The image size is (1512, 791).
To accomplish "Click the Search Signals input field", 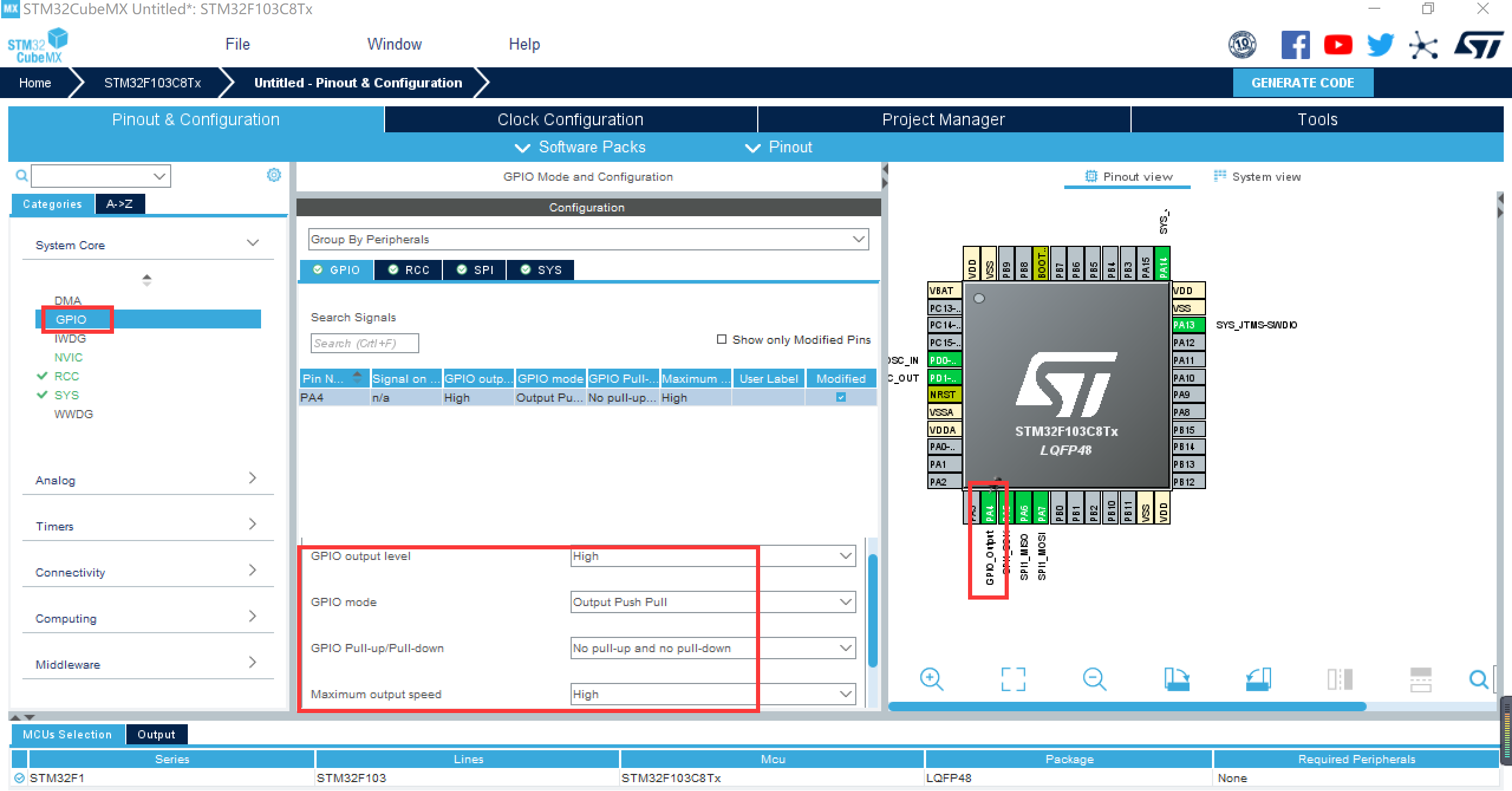I will tap(364, 343).
